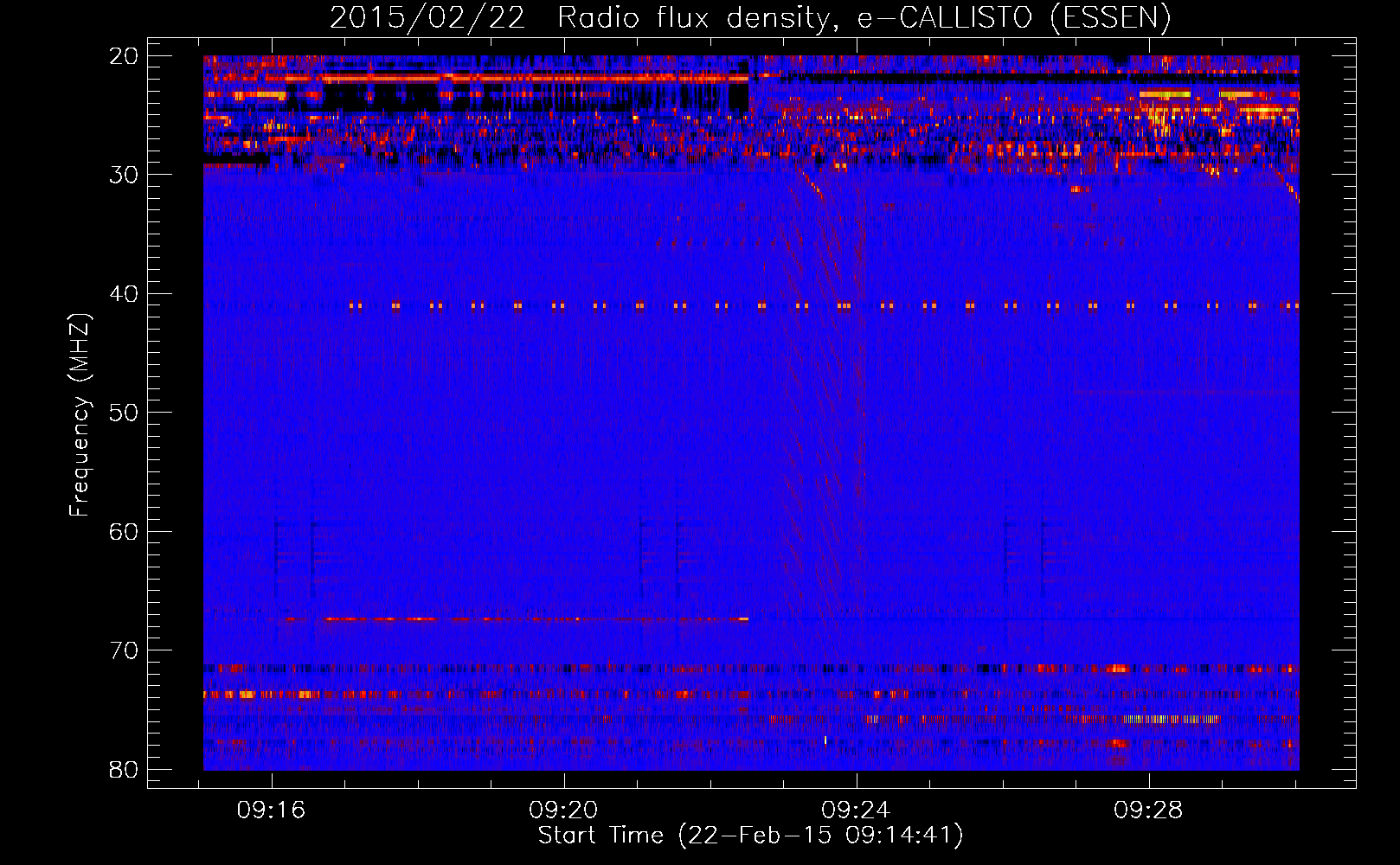Click the '50' frequency tick label

[124, 413]
